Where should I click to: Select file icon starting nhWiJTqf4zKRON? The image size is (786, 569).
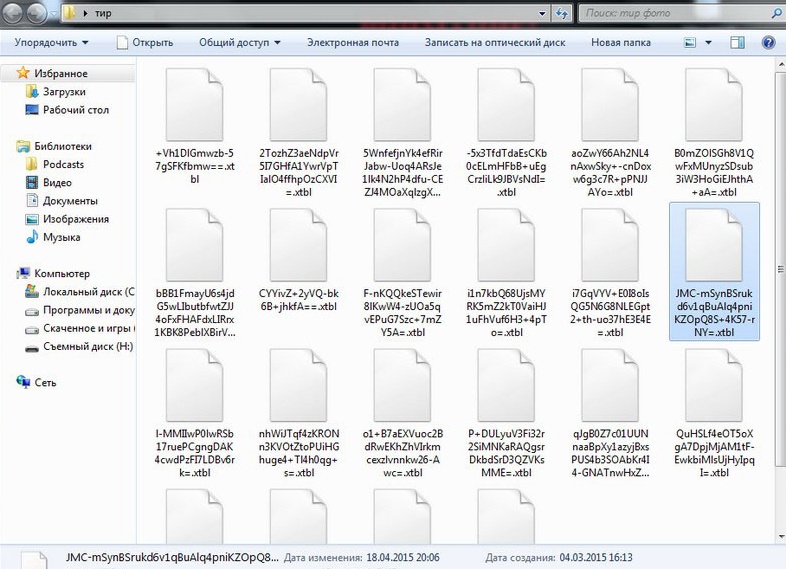click(298, 385)
